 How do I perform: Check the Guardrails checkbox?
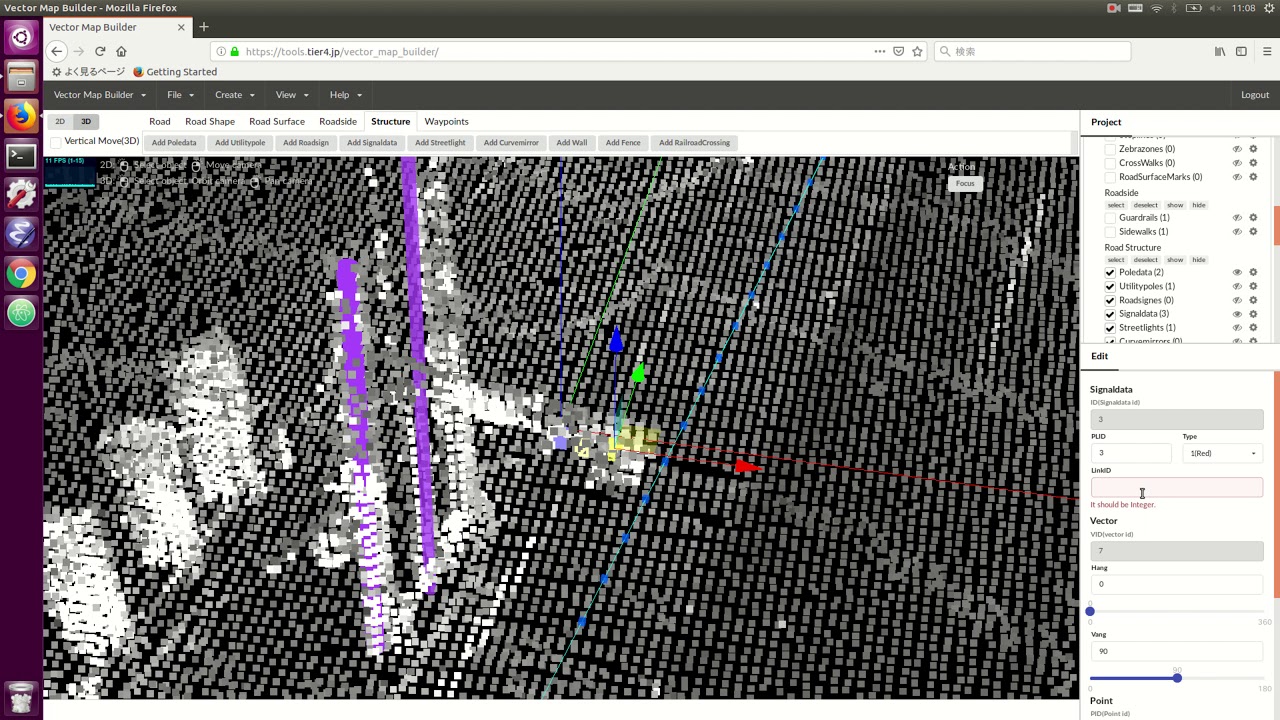1110,218
